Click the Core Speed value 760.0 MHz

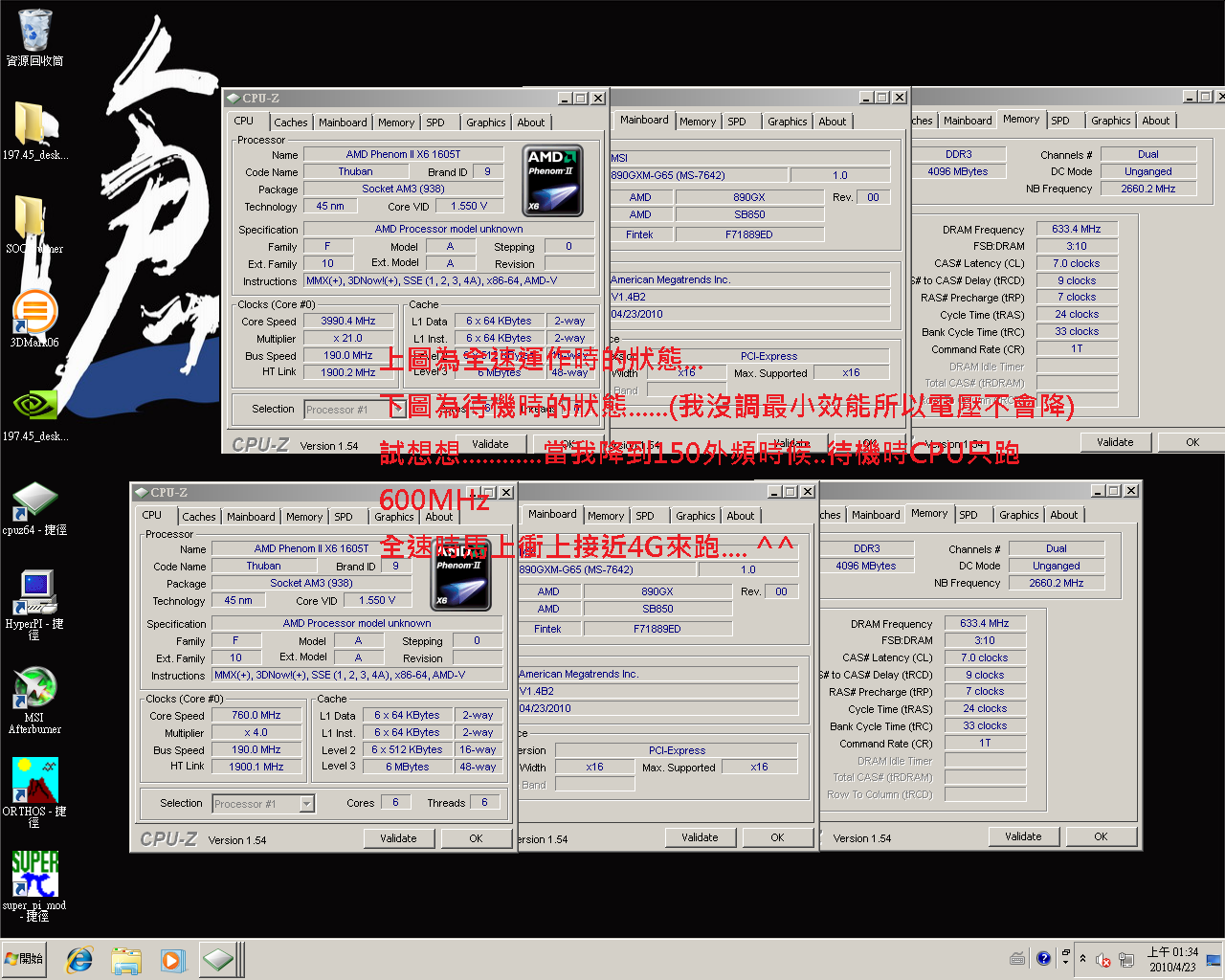256,716
